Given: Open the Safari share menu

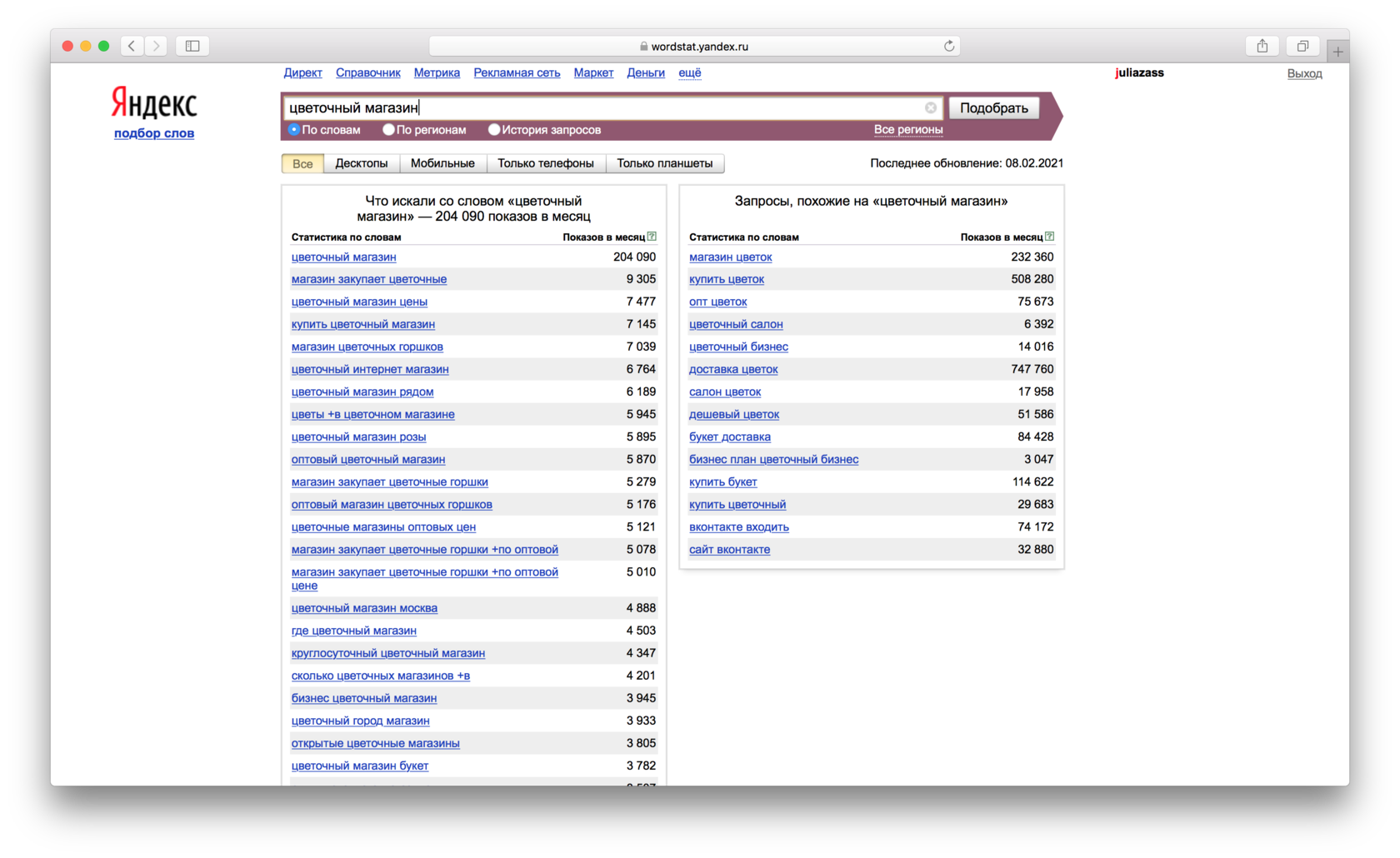Looking at the screenshot, I should 1262,46.
